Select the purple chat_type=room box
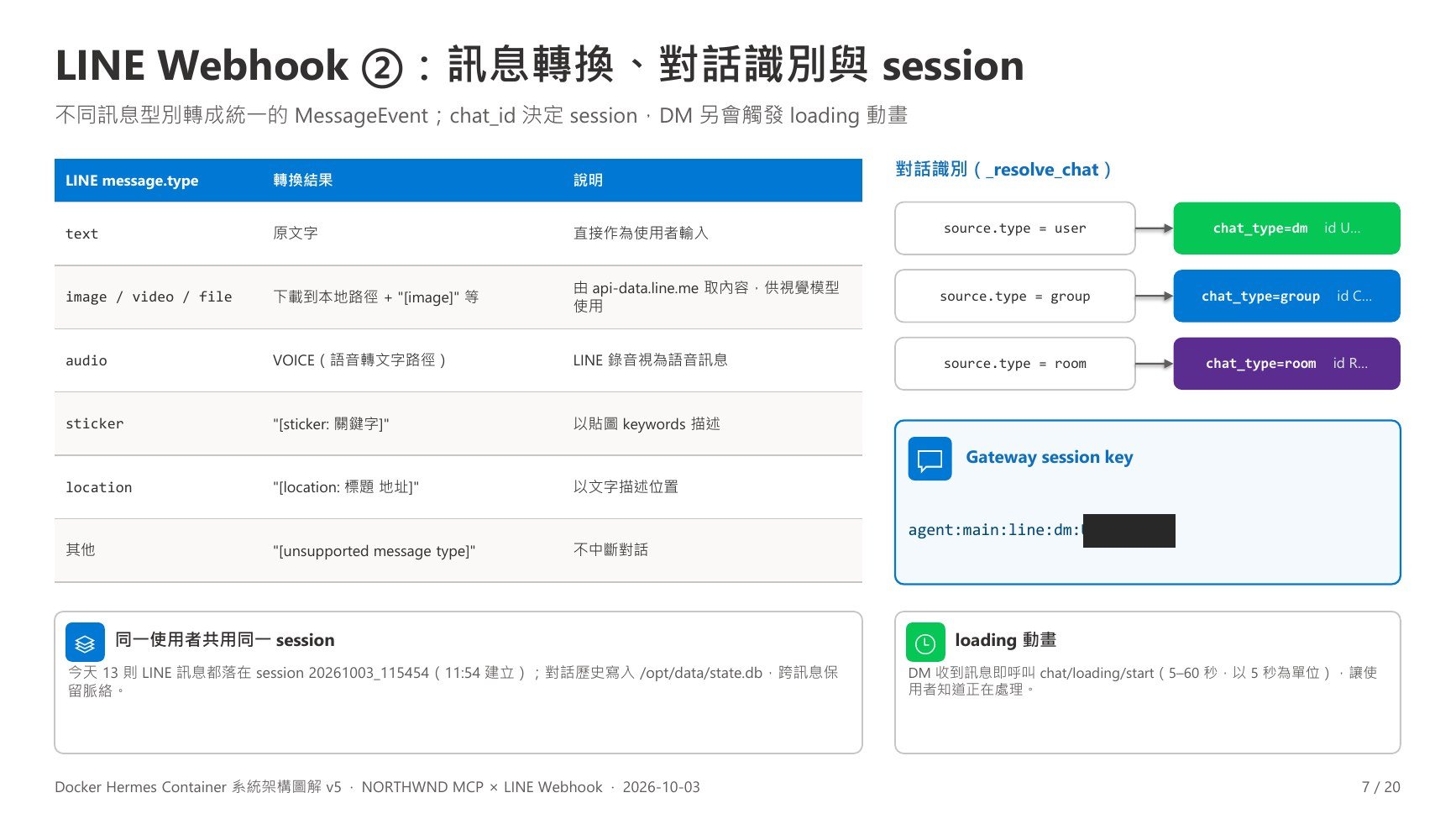 click(1286, 364)
